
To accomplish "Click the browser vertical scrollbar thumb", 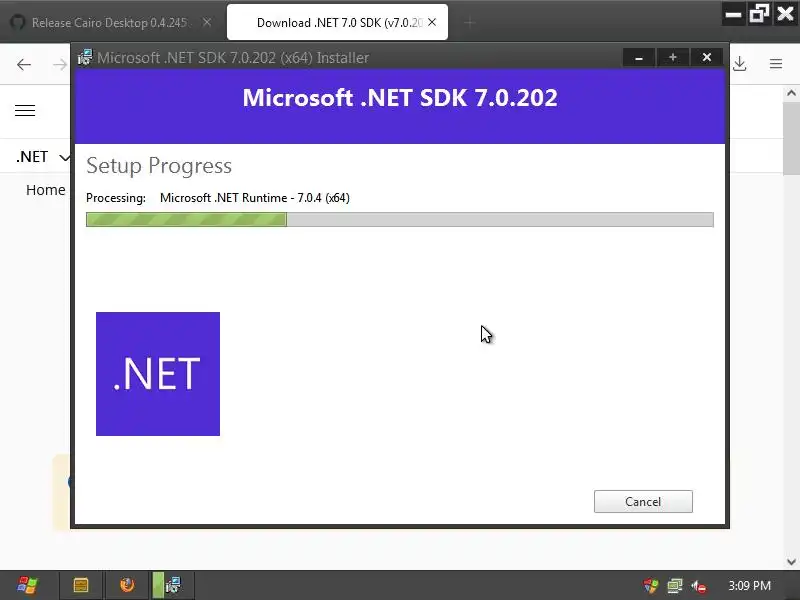I will [791, 138].
